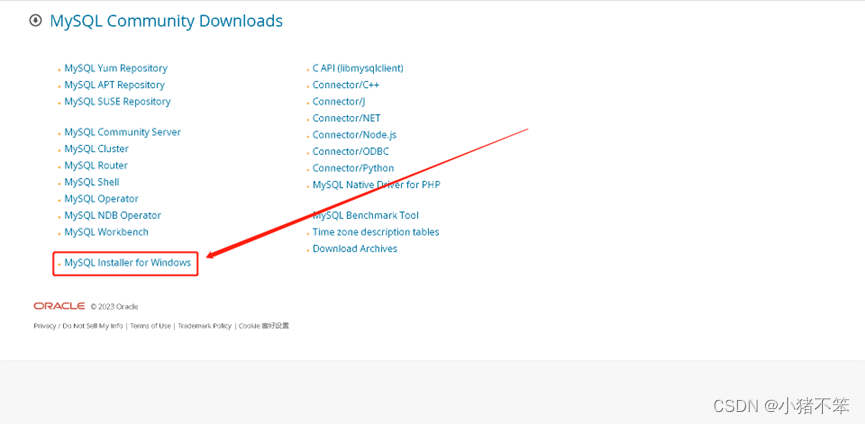The image size is (865, 424).
Task: Open the Connector/J link
Action: pos(339,101)
